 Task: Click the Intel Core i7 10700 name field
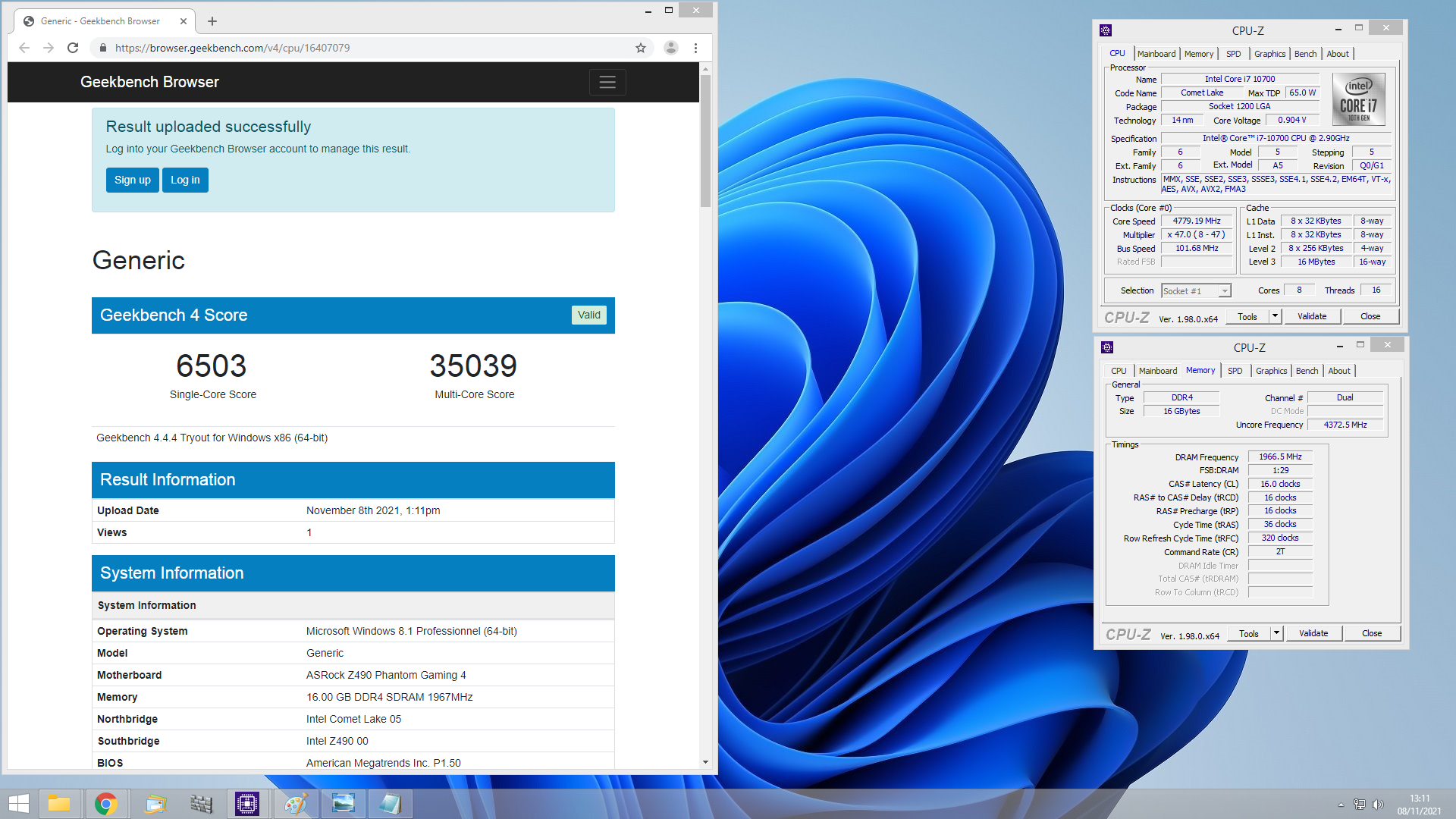point(1240,79)
